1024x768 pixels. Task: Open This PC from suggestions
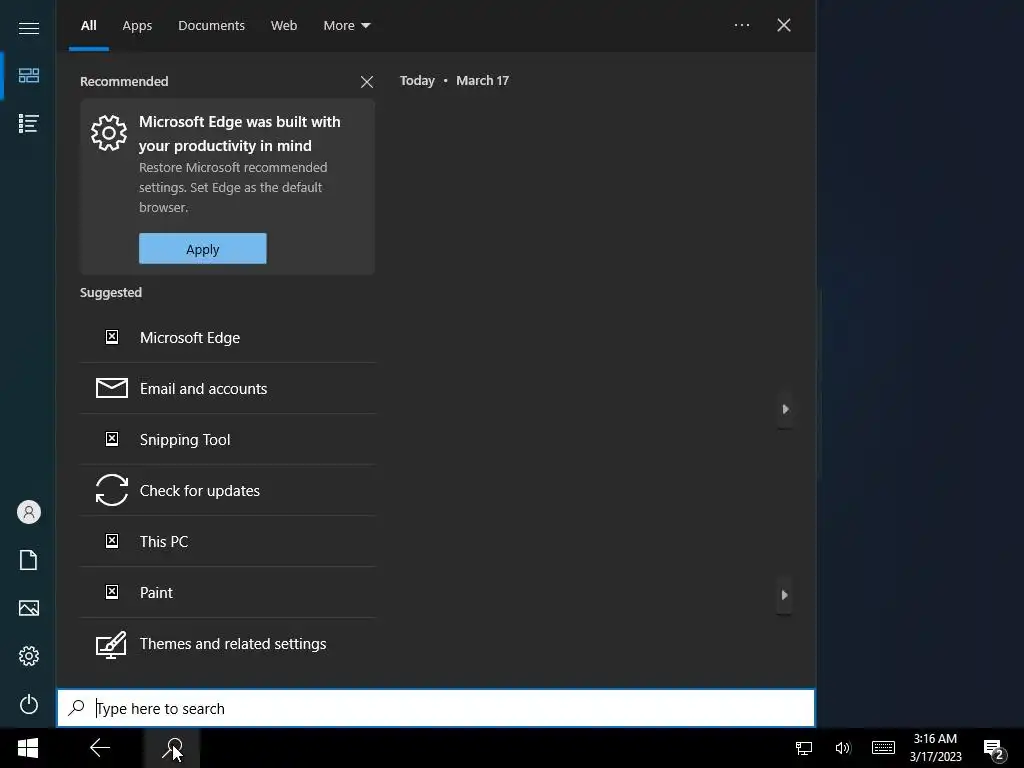228,541
